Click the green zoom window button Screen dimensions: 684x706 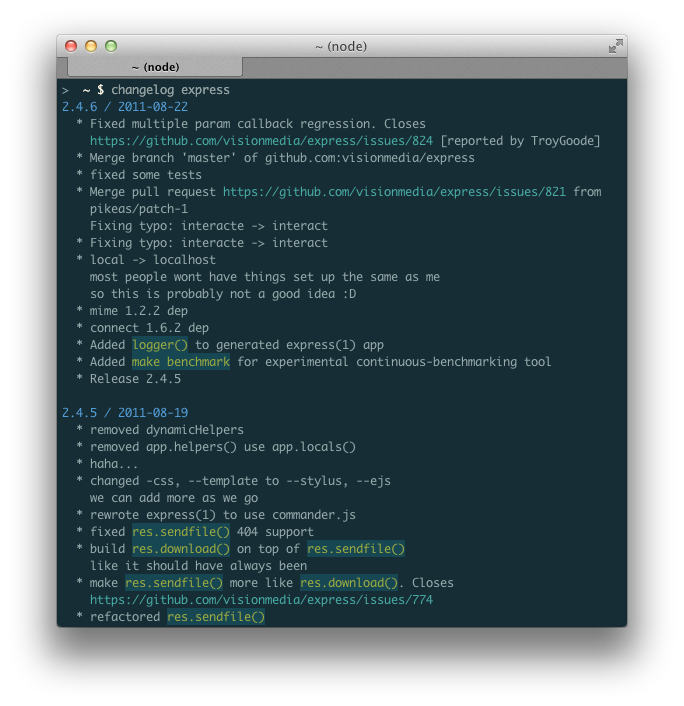(x=111, y=46)
